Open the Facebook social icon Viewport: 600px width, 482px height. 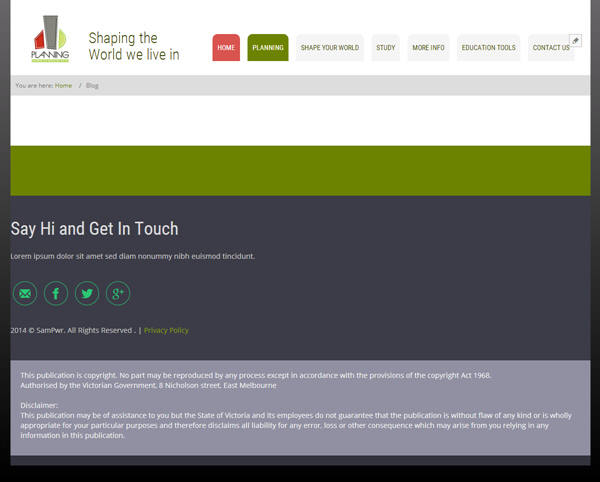(x=56, y=293)
